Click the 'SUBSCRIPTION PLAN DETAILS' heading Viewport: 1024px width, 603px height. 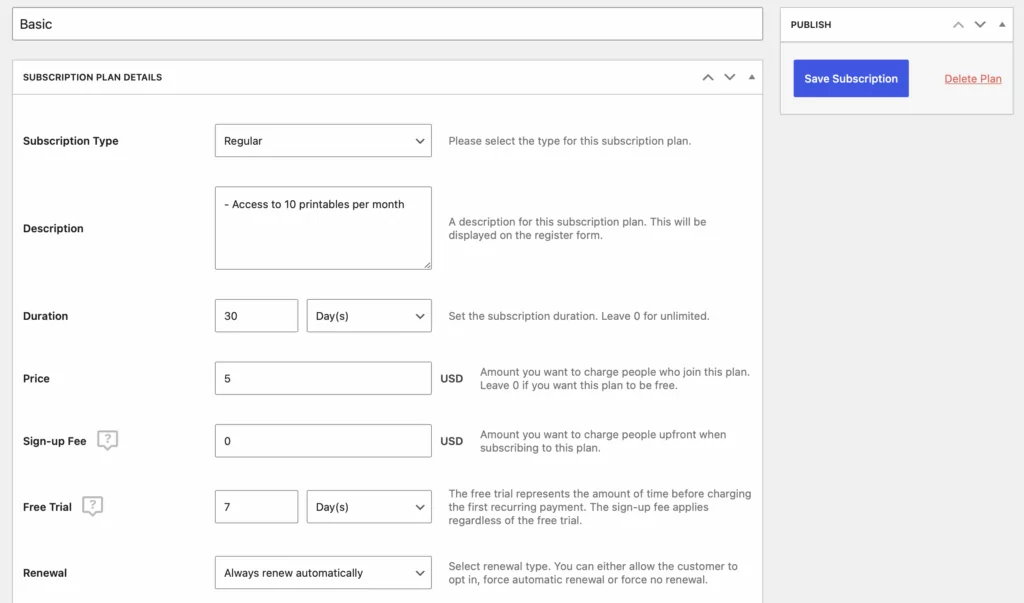click(x=92, y=77)
